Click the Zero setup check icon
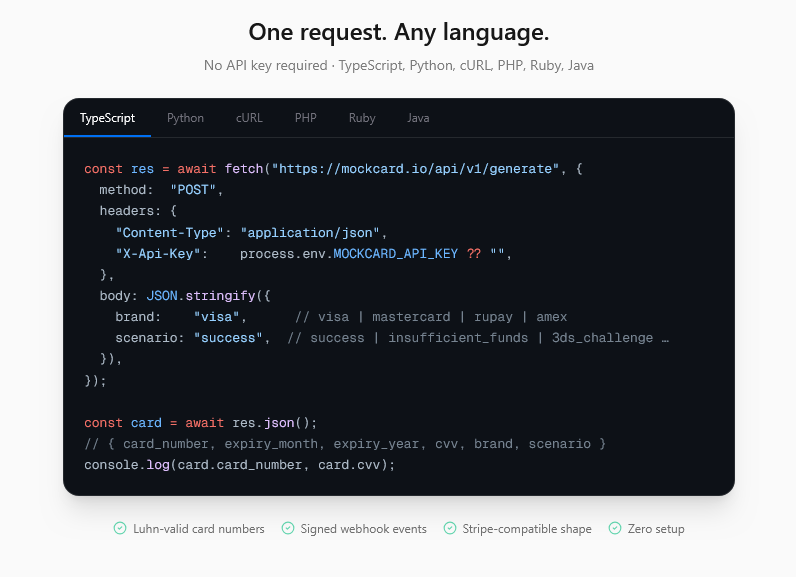 tap(615, 528)
